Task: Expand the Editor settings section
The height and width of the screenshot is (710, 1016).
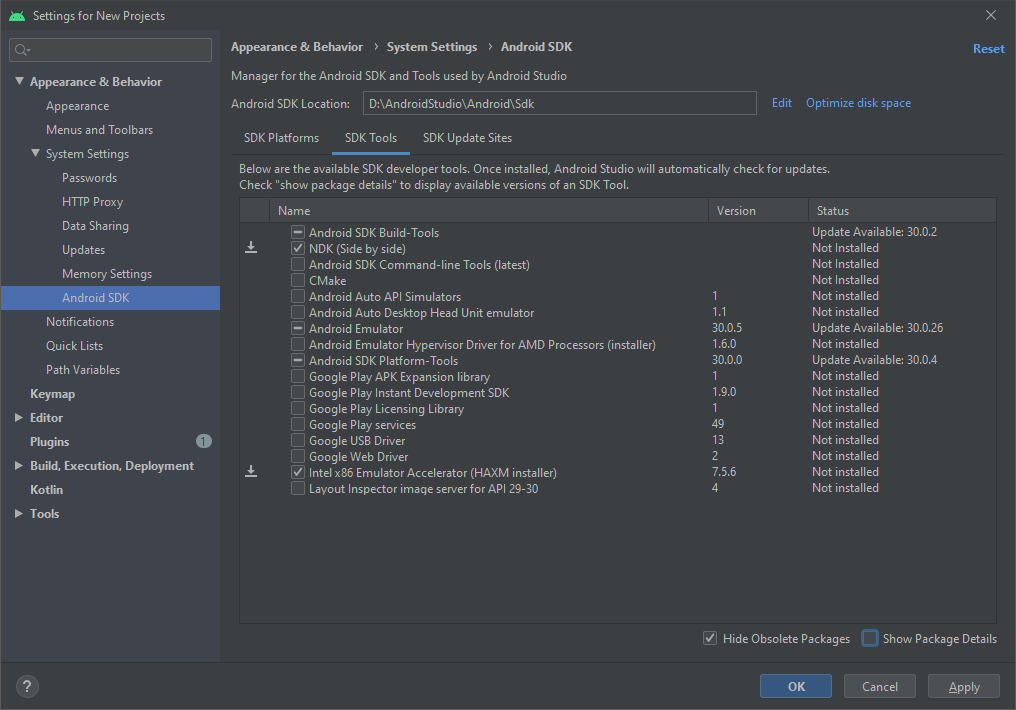Action: tap(19, 418)
